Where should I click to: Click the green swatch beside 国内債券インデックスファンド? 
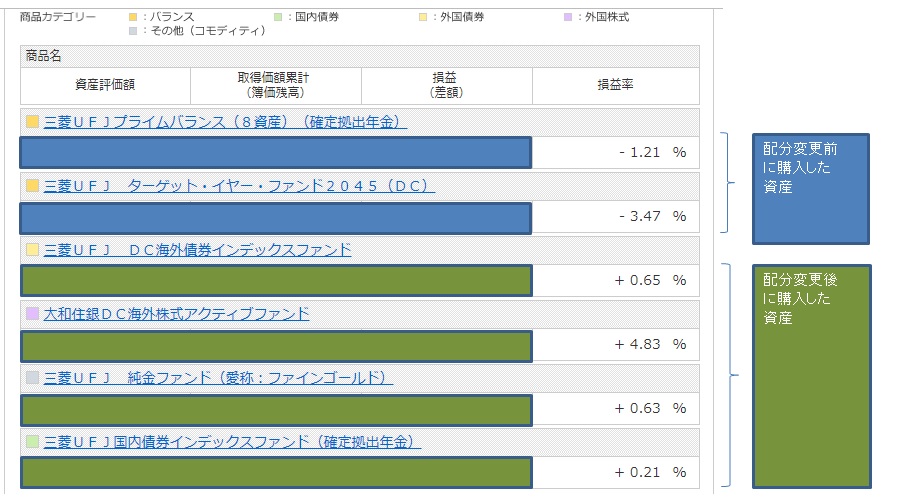click(x=33, y=442)
